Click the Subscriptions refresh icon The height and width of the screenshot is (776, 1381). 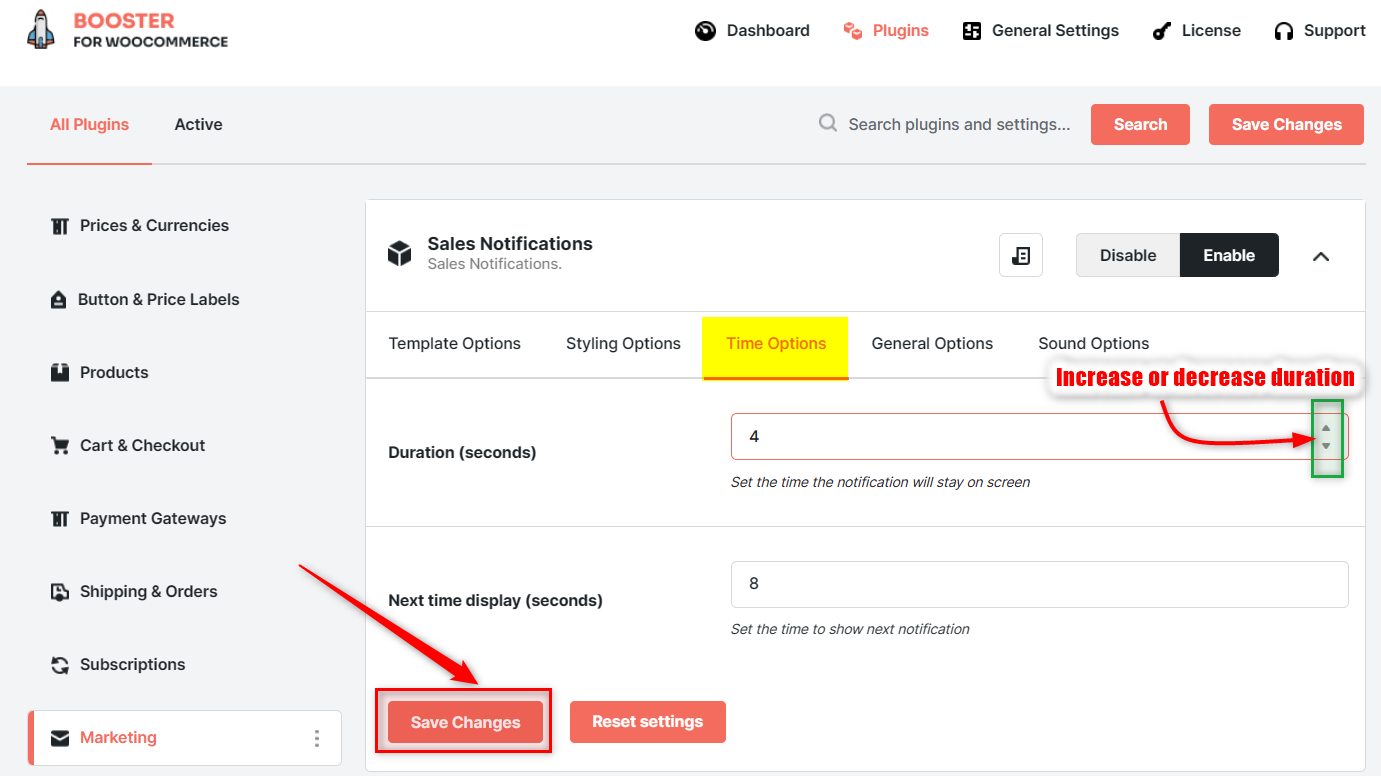pyautogui.click(x=60, y=665)
